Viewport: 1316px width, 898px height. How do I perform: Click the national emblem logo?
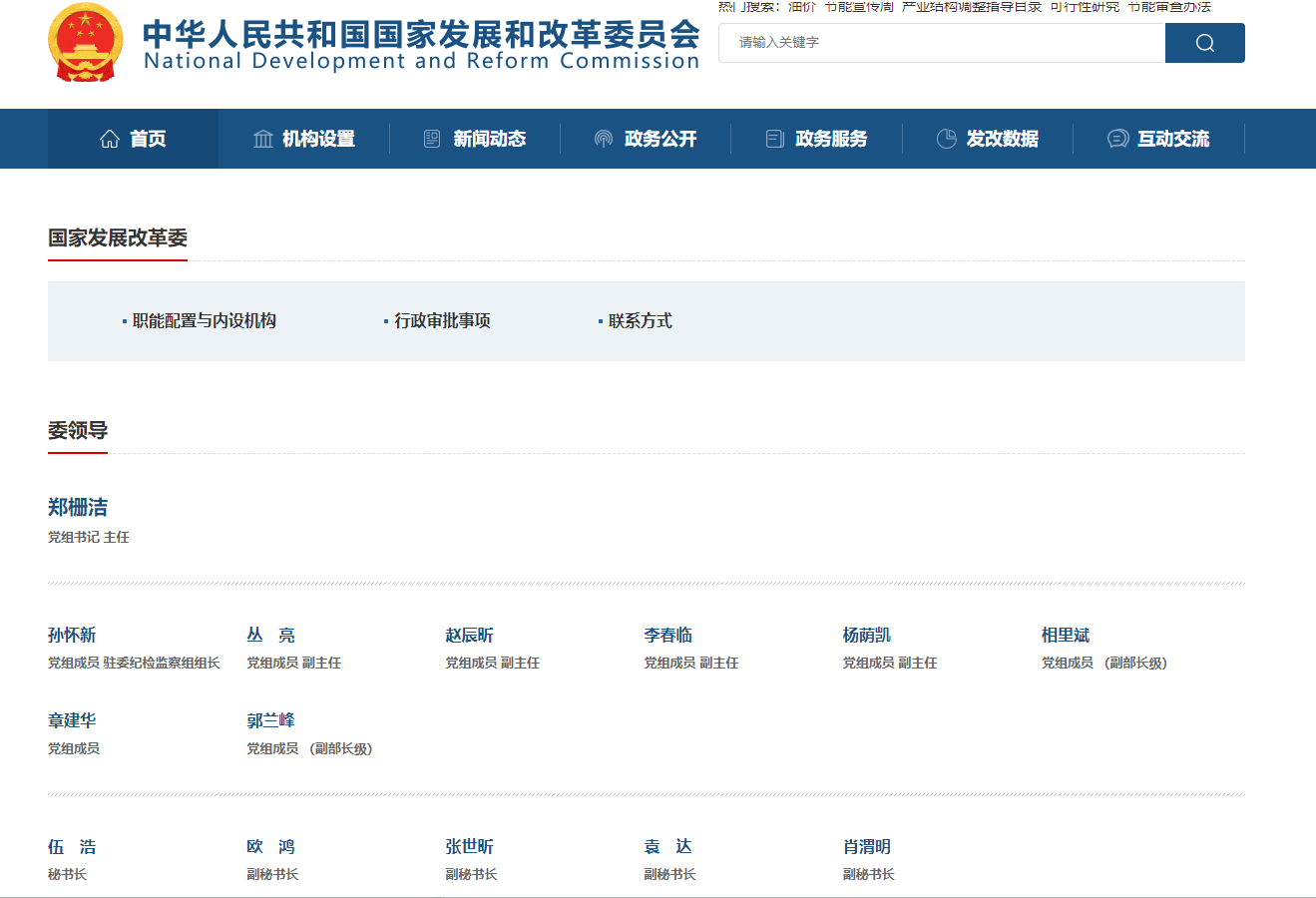pyautogui.click(x=86, y=43)
